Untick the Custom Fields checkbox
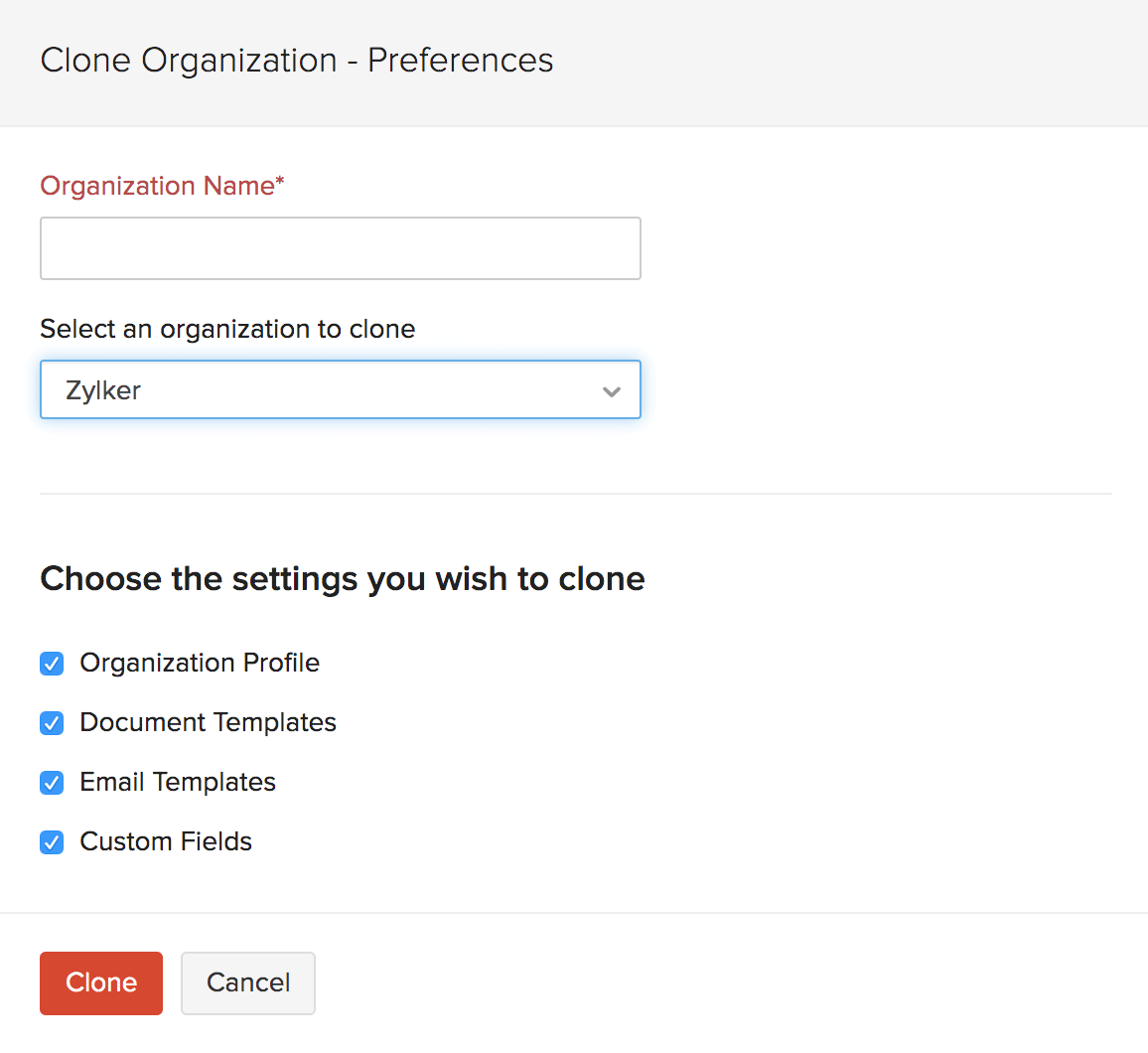The height and width of the screenshot is (1053, 1148). (52, 842)
